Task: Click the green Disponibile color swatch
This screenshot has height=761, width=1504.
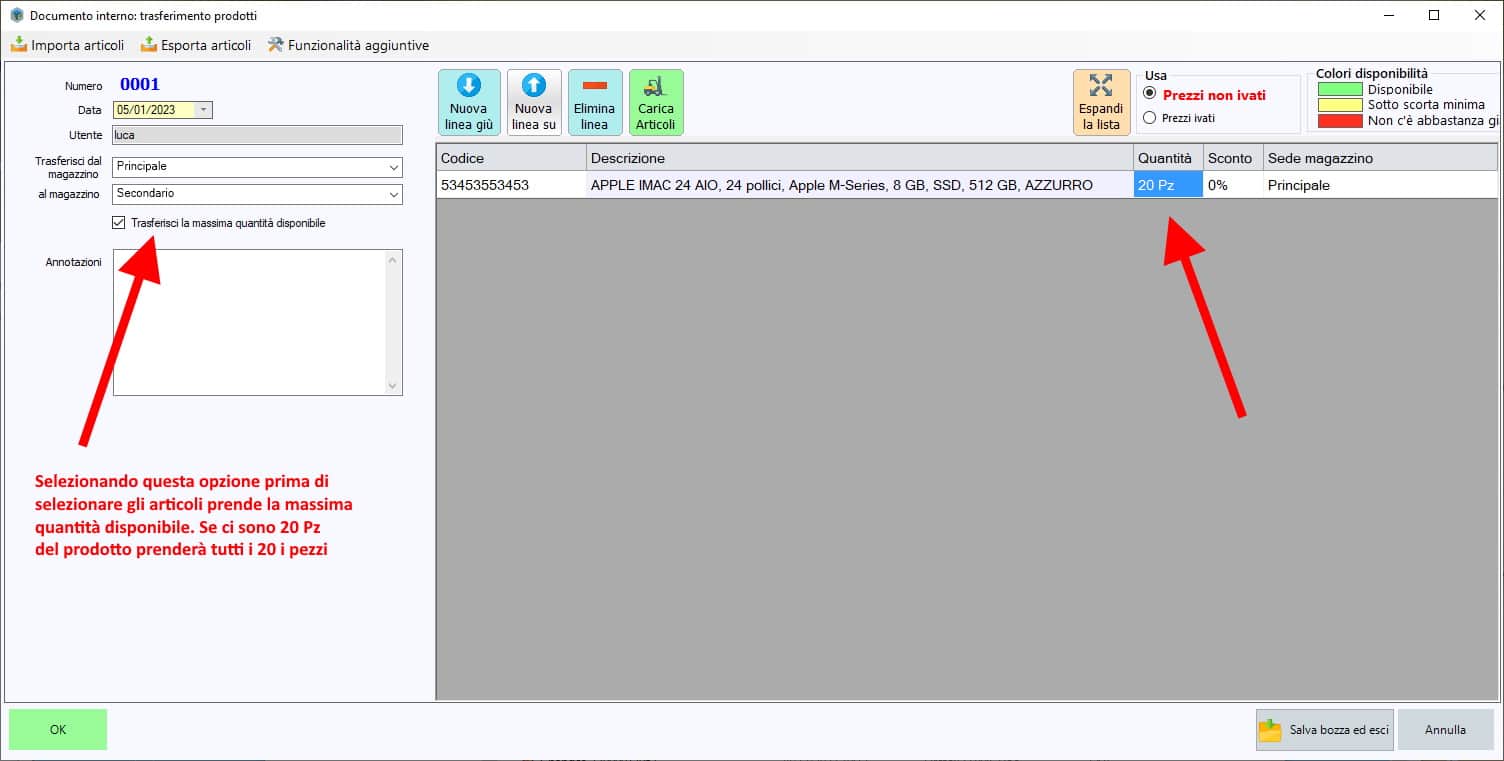Action: [x=1340, y=90]
